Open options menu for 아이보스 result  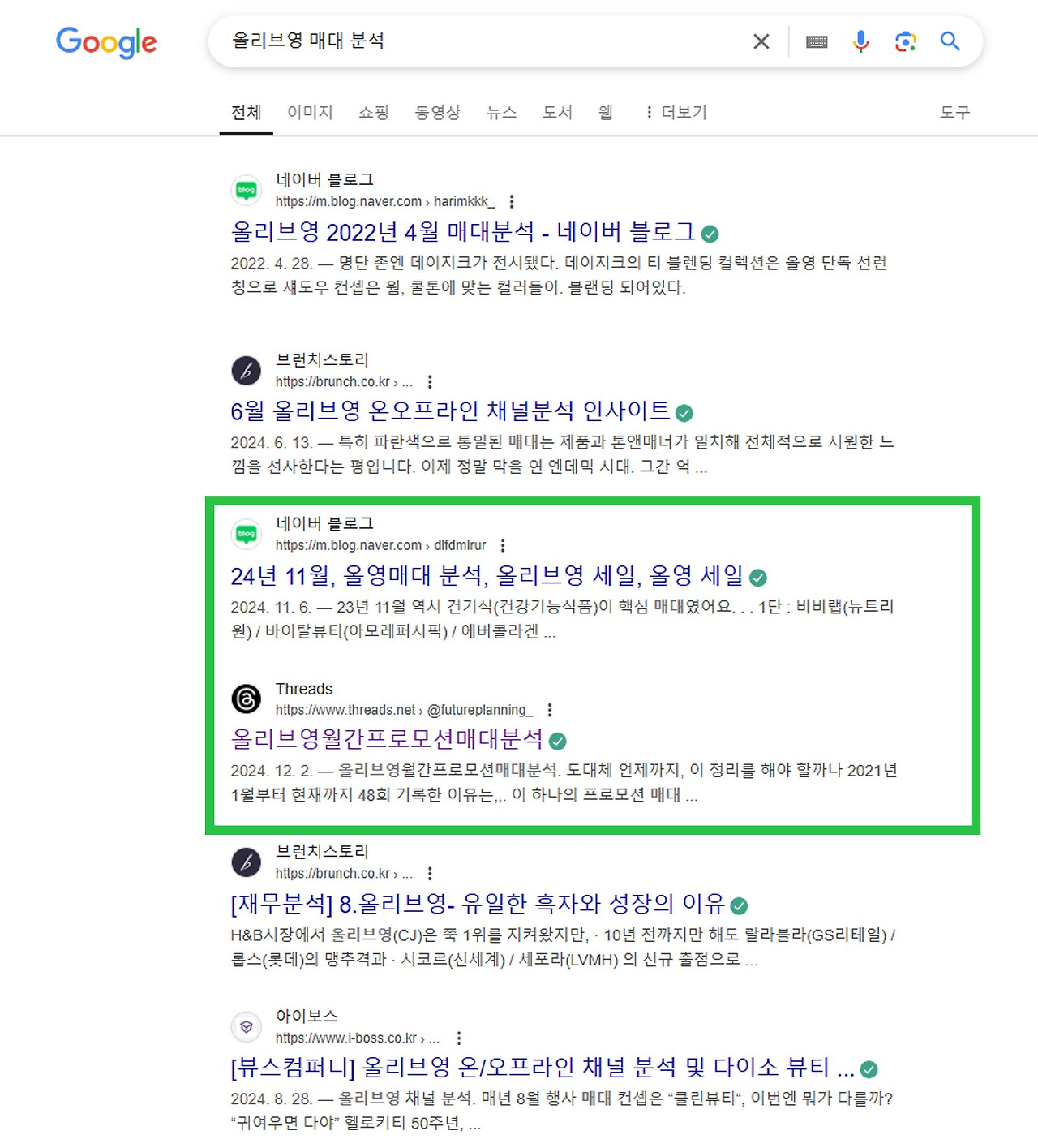pos(459,1038)
